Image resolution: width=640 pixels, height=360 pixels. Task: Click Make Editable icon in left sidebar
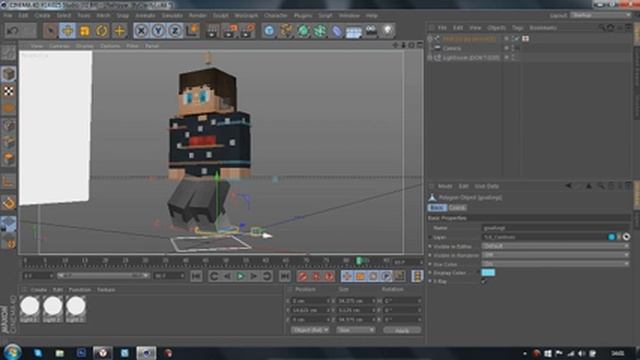(8, 53)
